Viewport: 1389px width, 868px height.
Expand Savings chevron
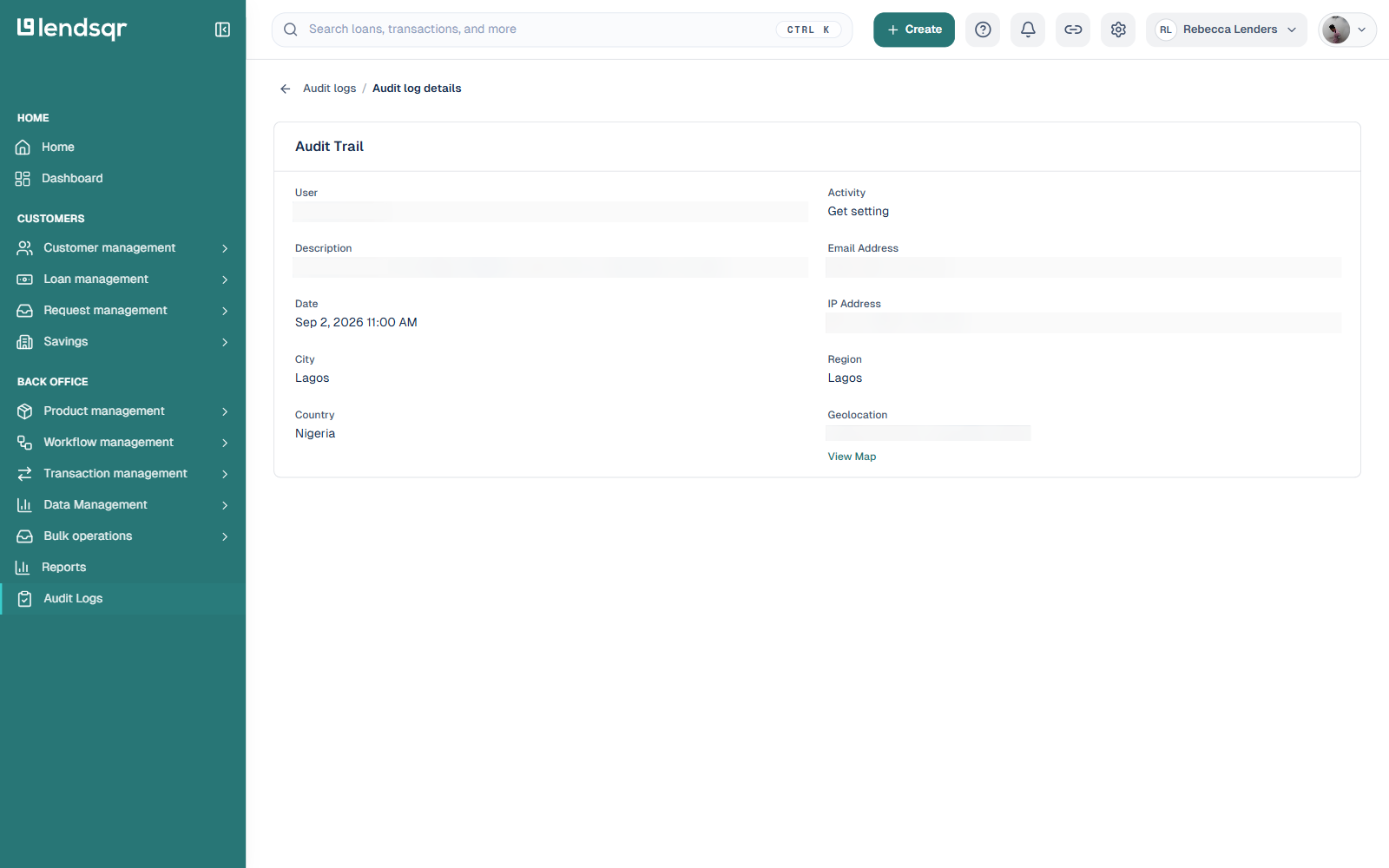click(225, 342)
